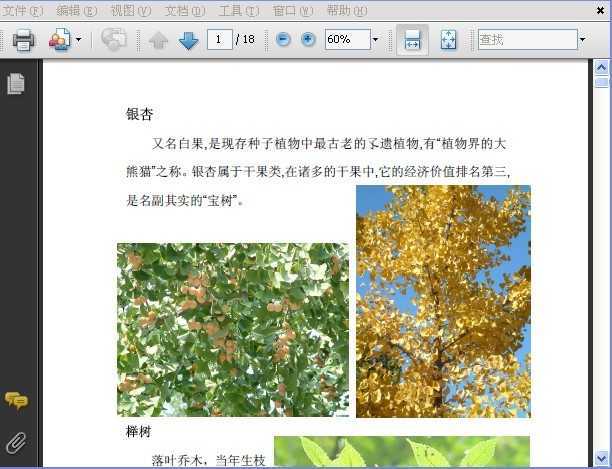Open the 帮助 (Help) menu
The image size is (612, 469).
[x=347, y=11]
